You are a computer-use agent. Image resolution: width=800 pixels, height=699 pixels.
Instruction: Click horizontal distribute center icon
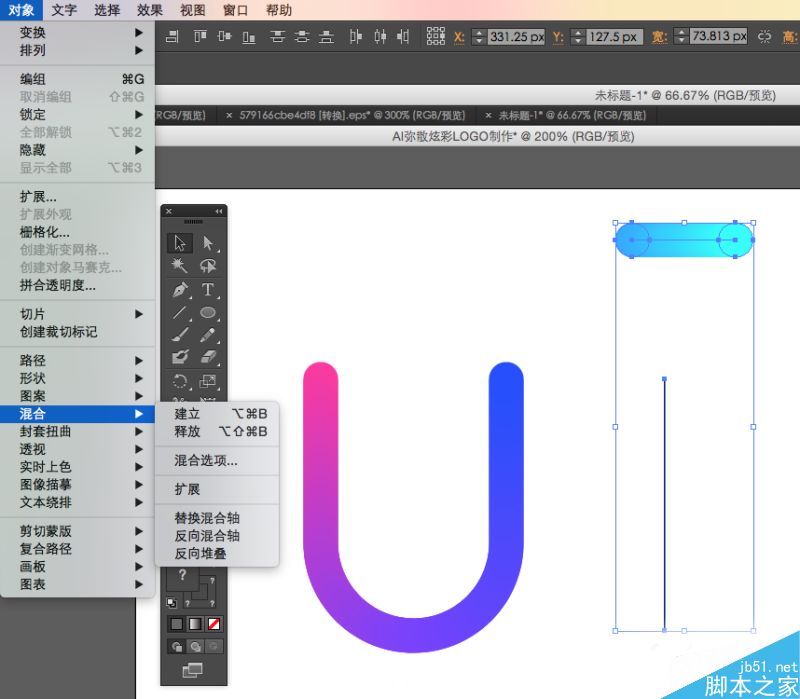click(x=380, y=36)
